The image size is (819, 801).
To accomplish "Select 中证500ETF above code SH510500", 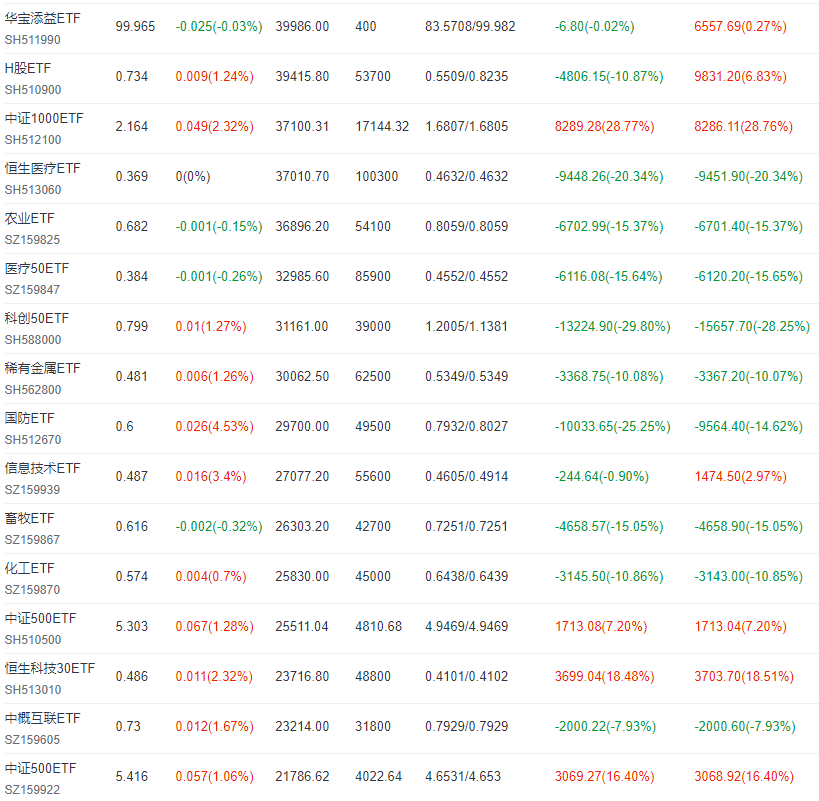I will coord(41,618).
